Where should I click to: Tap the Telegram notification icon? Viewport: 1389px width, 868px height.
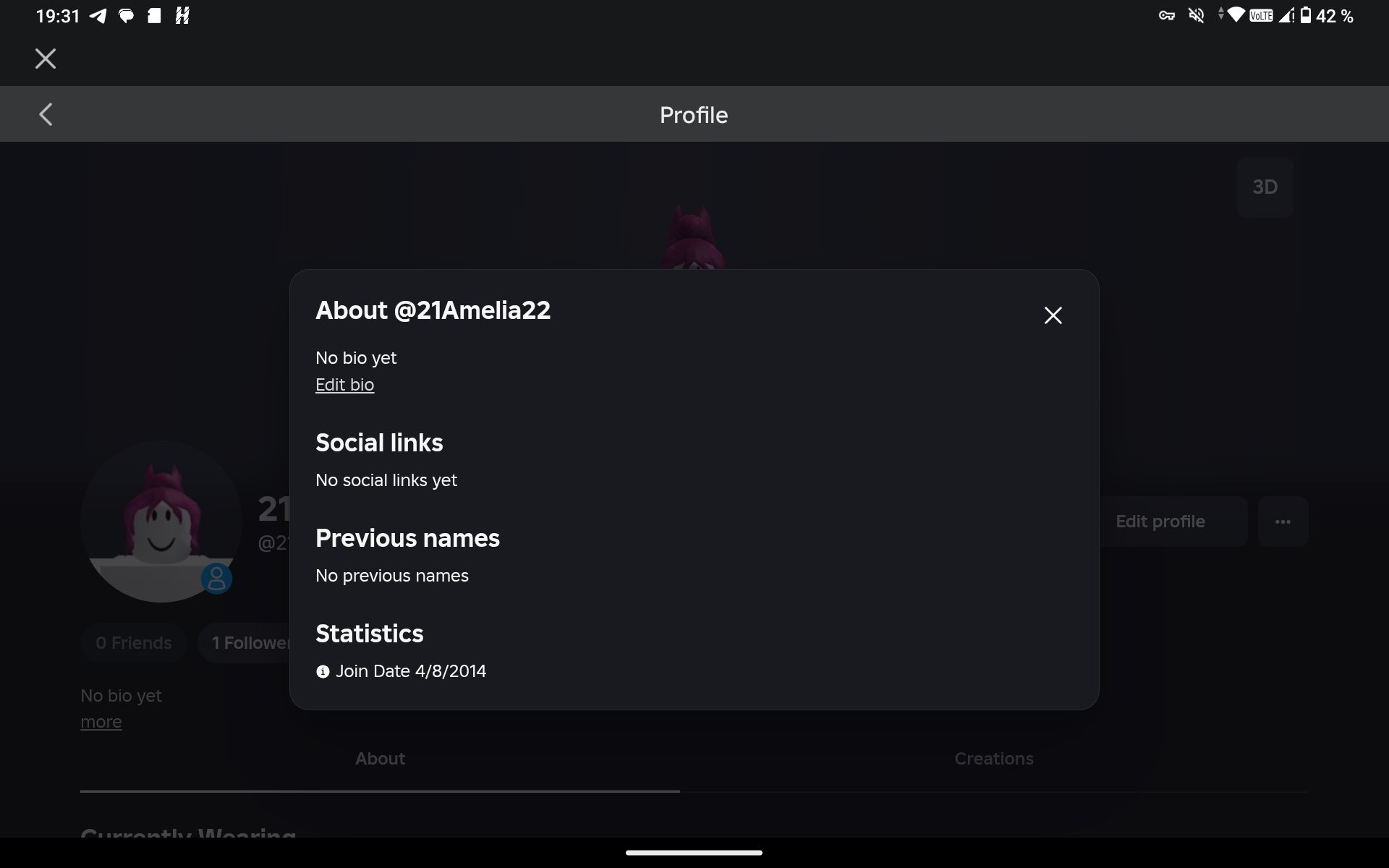pos(98,16)
